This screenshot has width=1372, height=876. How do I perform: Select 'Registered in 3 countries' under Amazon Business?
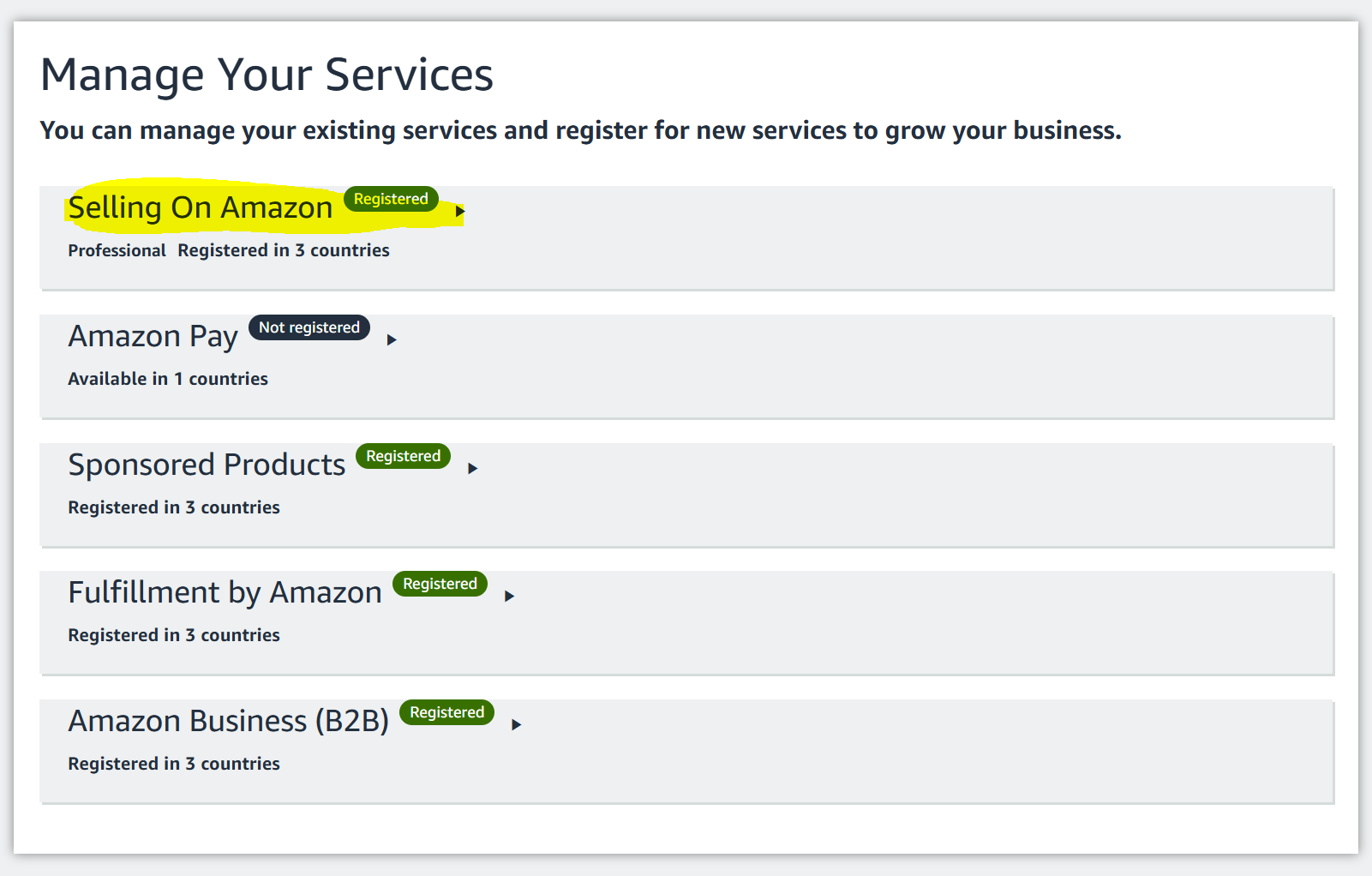[174, 764]
